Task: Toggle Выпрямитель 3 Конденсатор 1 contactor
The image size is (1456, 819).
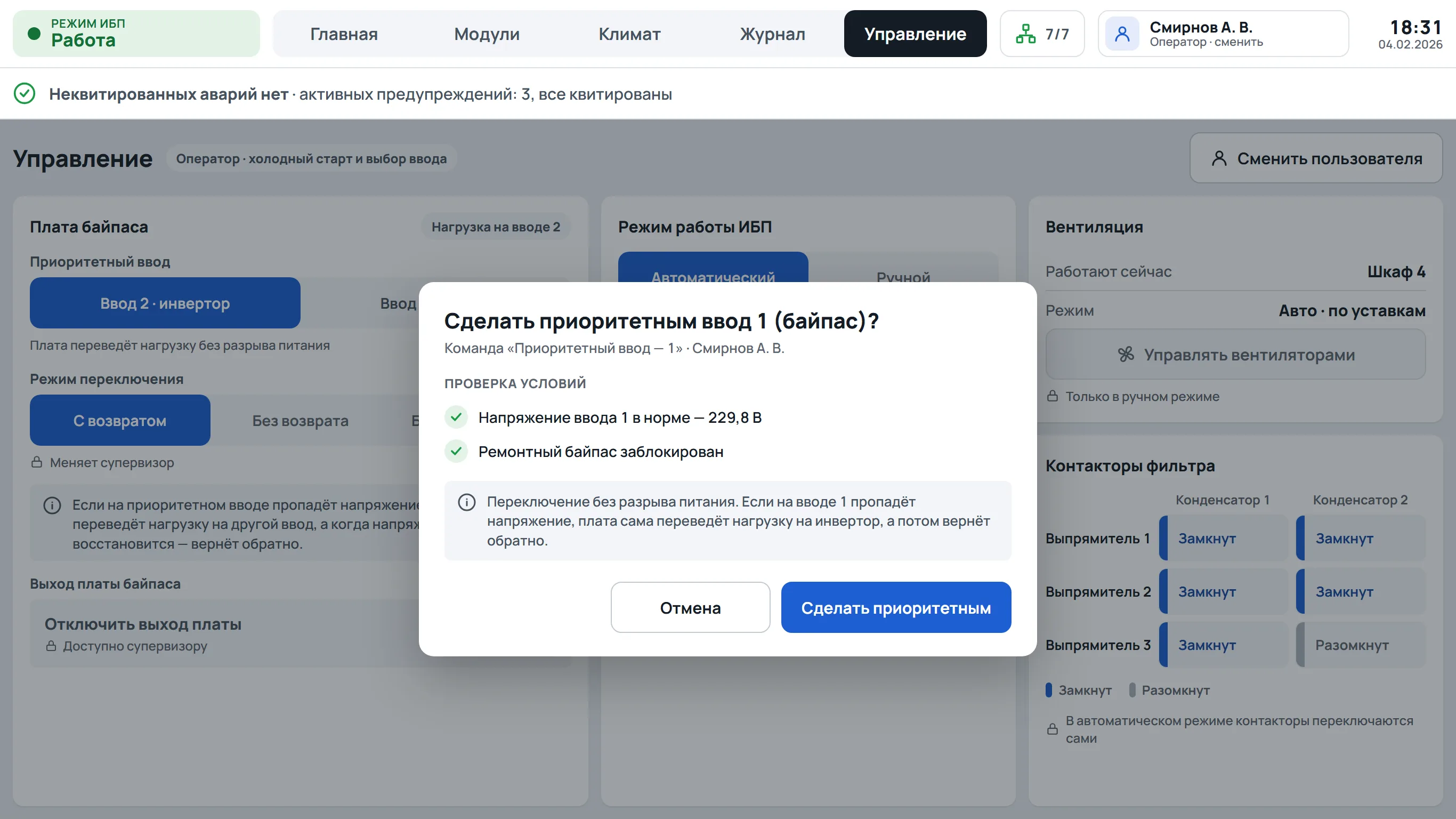Action: coord(1224,645)
